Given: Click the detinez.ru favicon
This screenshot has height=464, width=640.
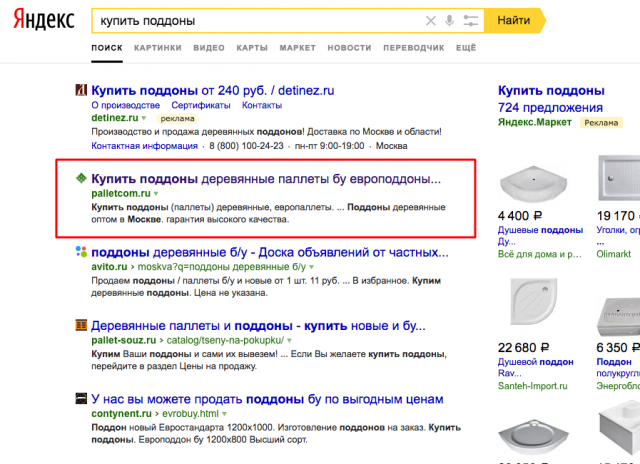Looking at the screenshot, I should (x=81, y=90).
